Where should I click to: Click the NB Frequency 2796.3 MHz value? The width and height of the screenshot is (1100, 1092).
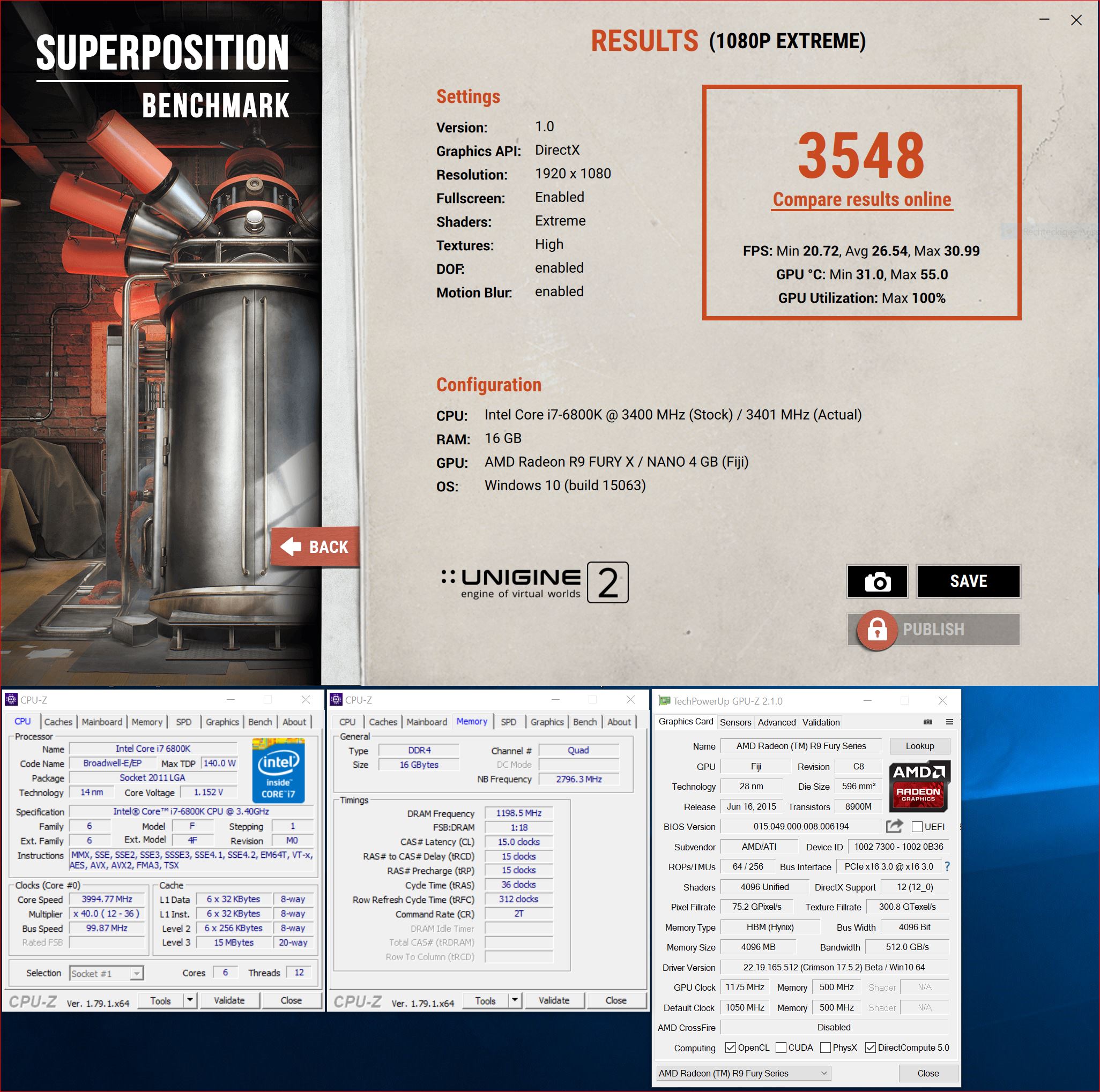(x=578, y=779)
